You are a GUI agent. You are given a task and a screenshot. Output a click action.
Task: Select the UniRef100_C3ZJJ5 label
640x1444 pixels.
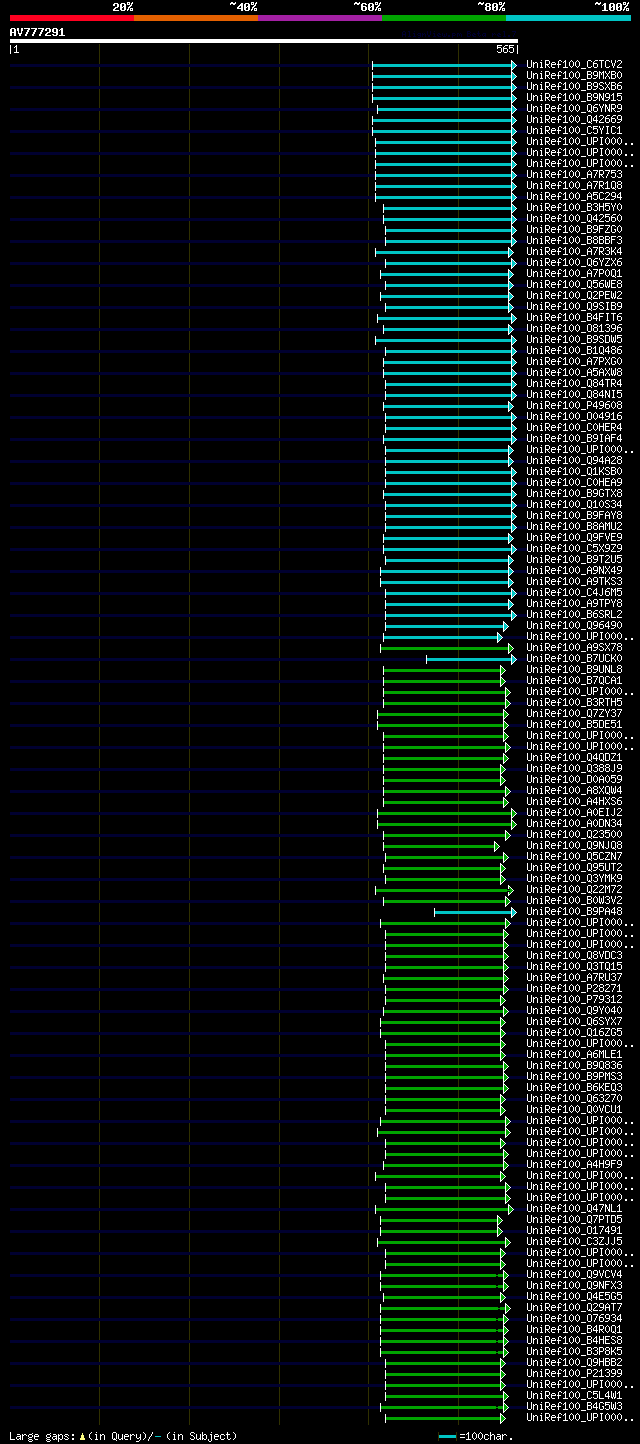(x=574, y=1241)
